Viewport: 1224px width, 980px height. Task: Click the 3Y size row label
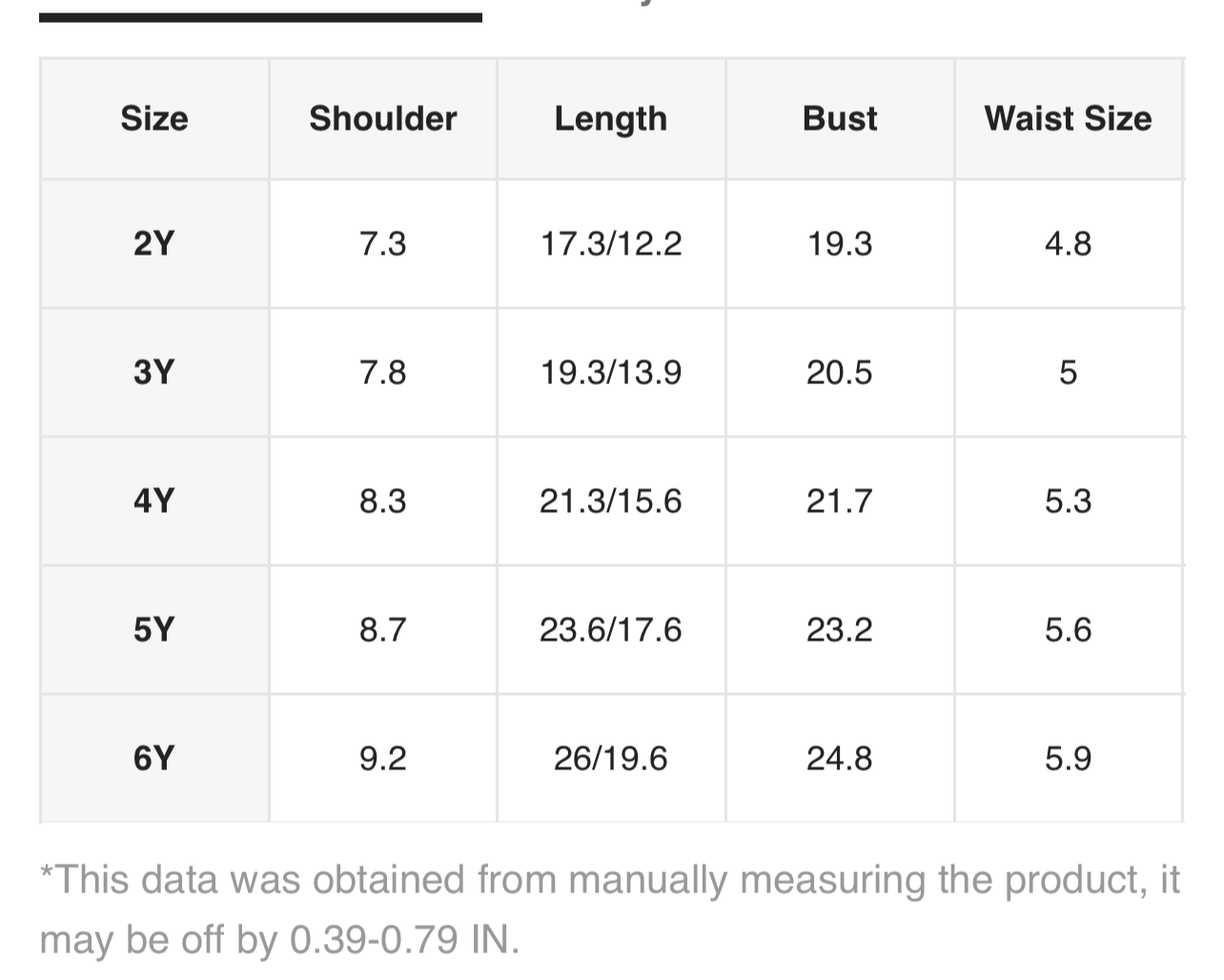154,372
